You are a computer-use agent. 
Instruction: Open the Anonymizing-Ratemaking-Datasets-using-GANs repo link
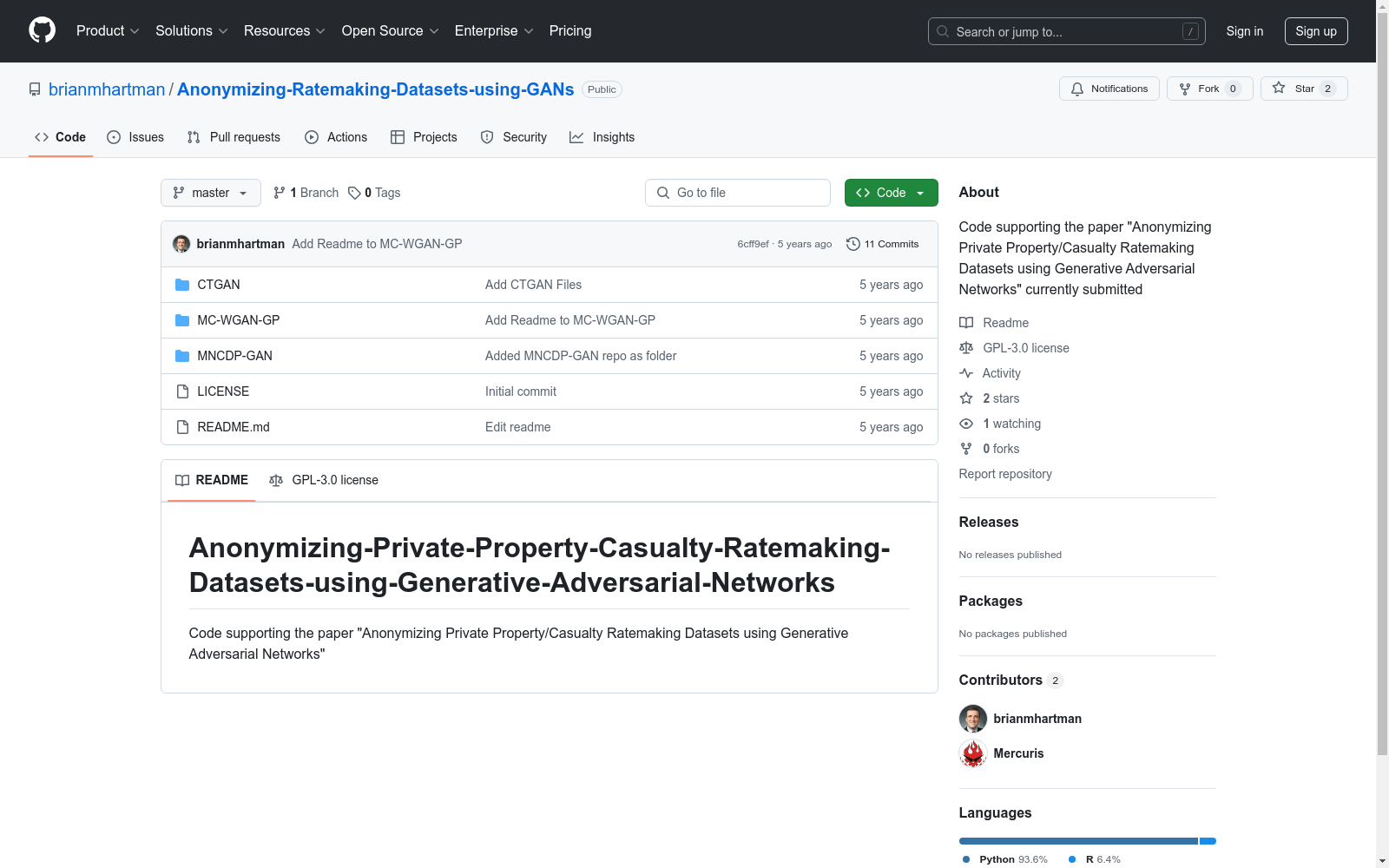coord(375,89)
